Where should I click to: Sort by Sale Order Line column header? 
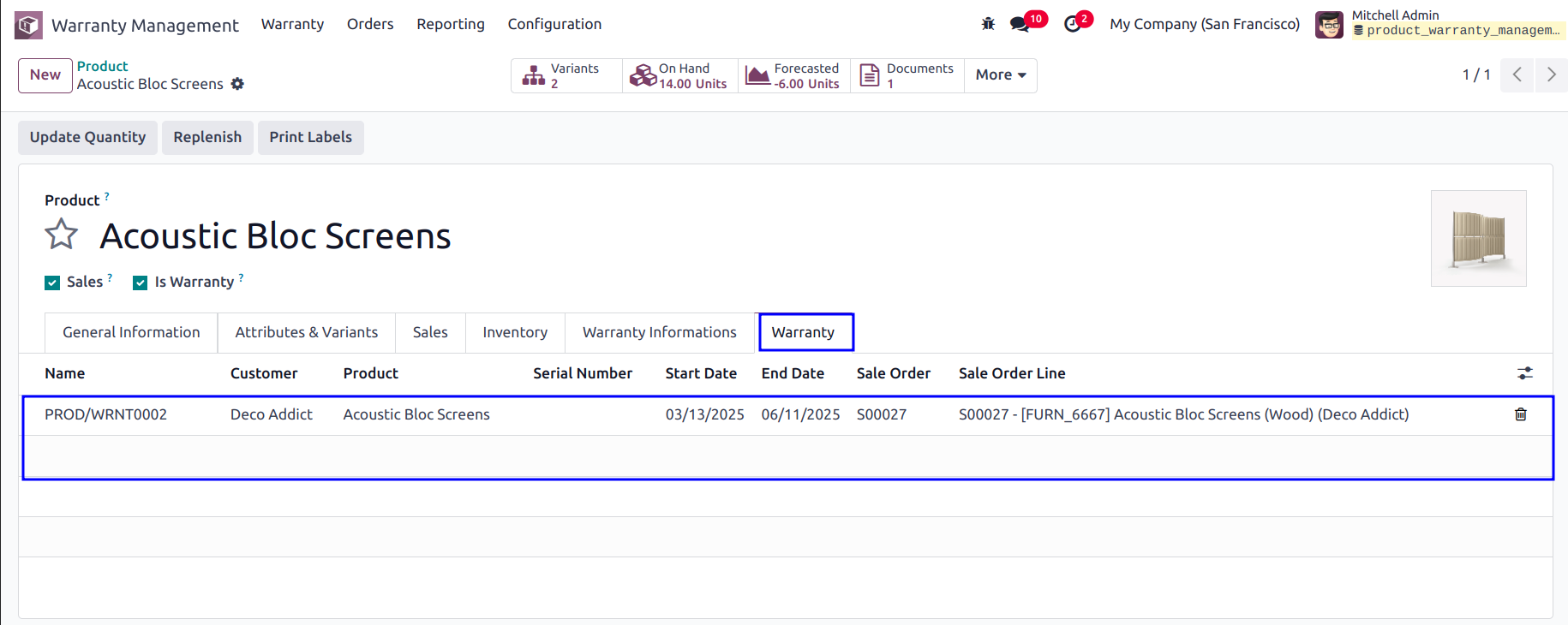[1012, 373]
